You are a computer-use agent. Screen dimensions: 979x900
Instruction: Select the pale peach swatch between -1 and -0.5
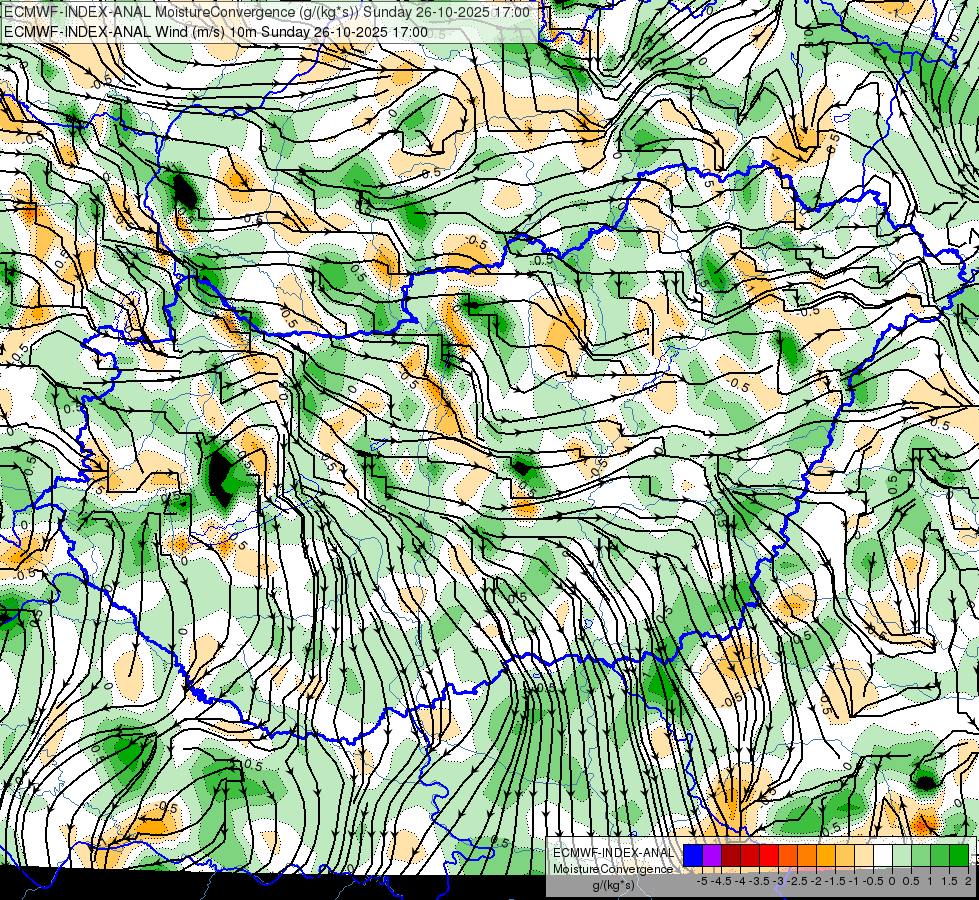(x=864, y=856)
